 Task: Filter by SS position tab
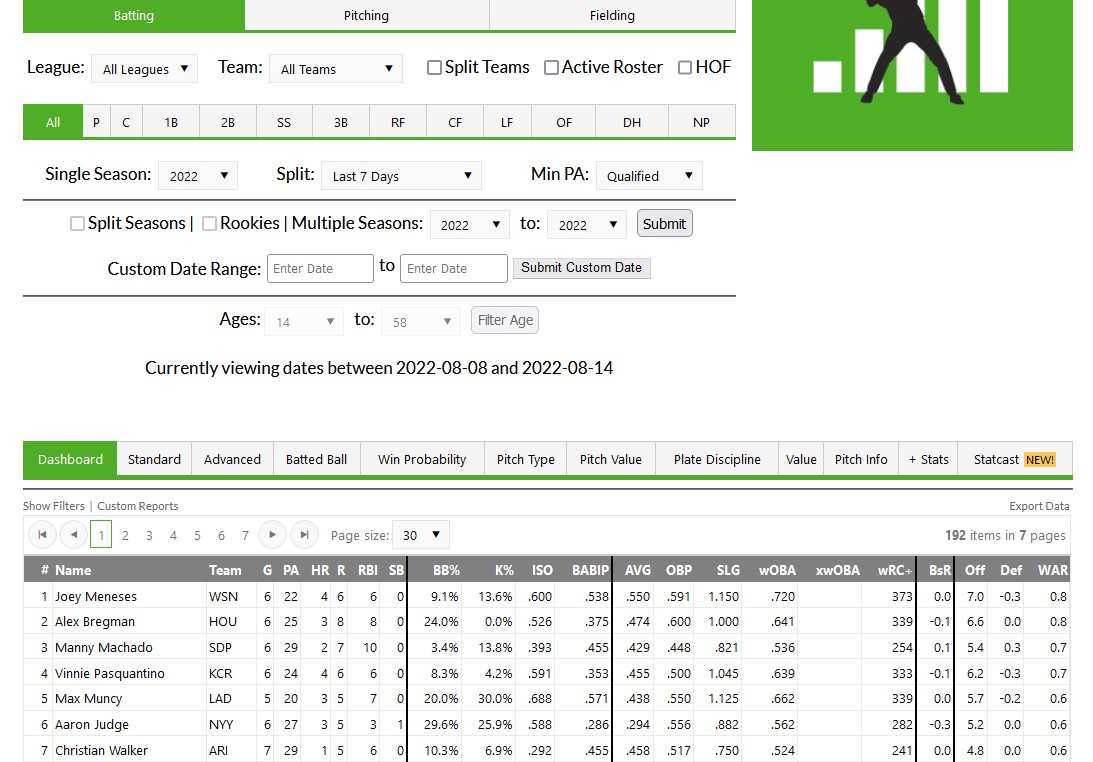pos(284,122)
